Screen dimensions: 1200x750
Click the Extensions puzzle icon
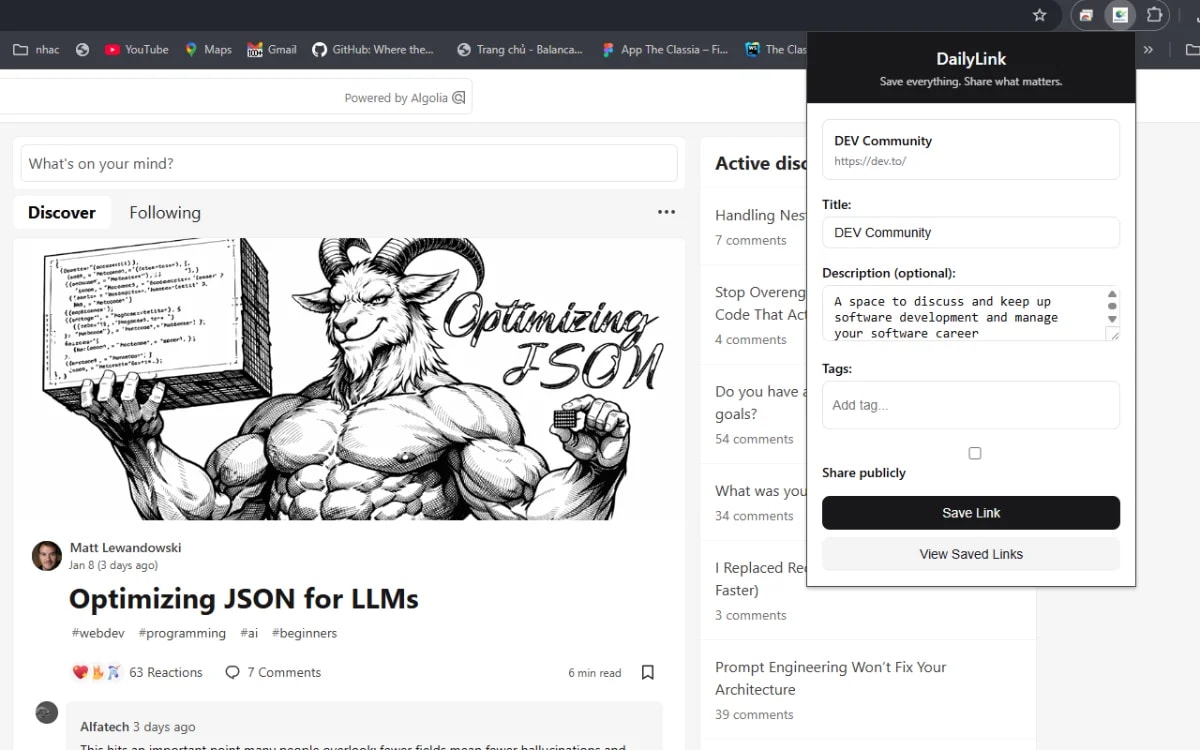pos(1155,15)
